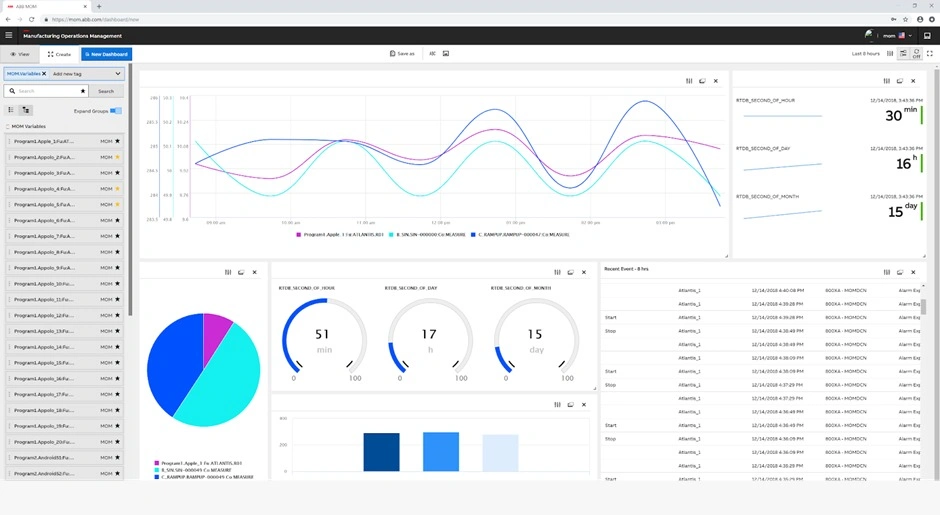
Task: Click the fullscreen icon in the dashboard toolbar
Action: [x=929, y=53]
